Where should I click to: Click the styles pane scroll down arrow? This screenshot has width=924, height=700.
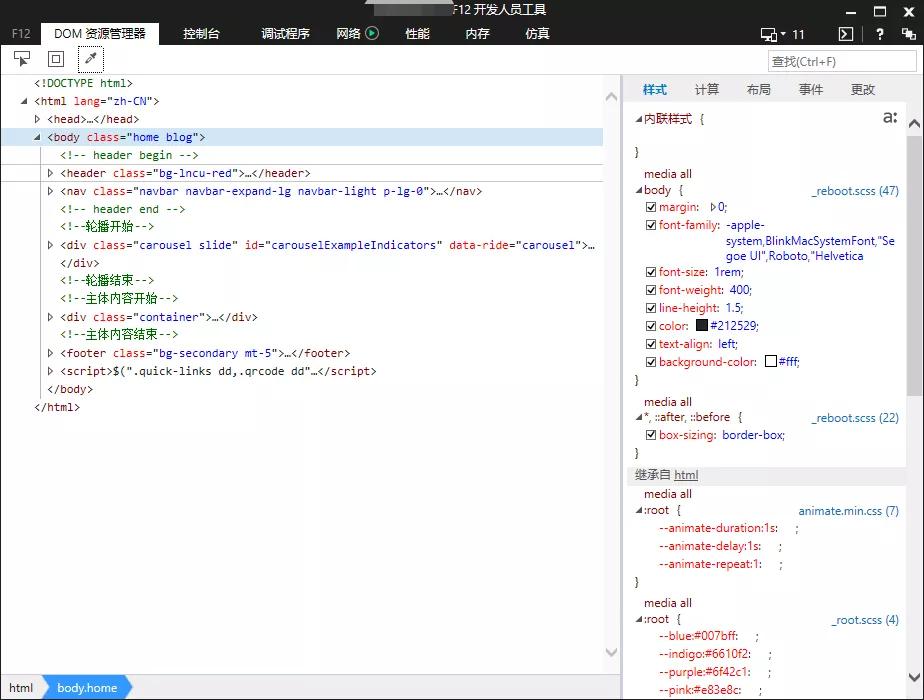tap(914, 677)
